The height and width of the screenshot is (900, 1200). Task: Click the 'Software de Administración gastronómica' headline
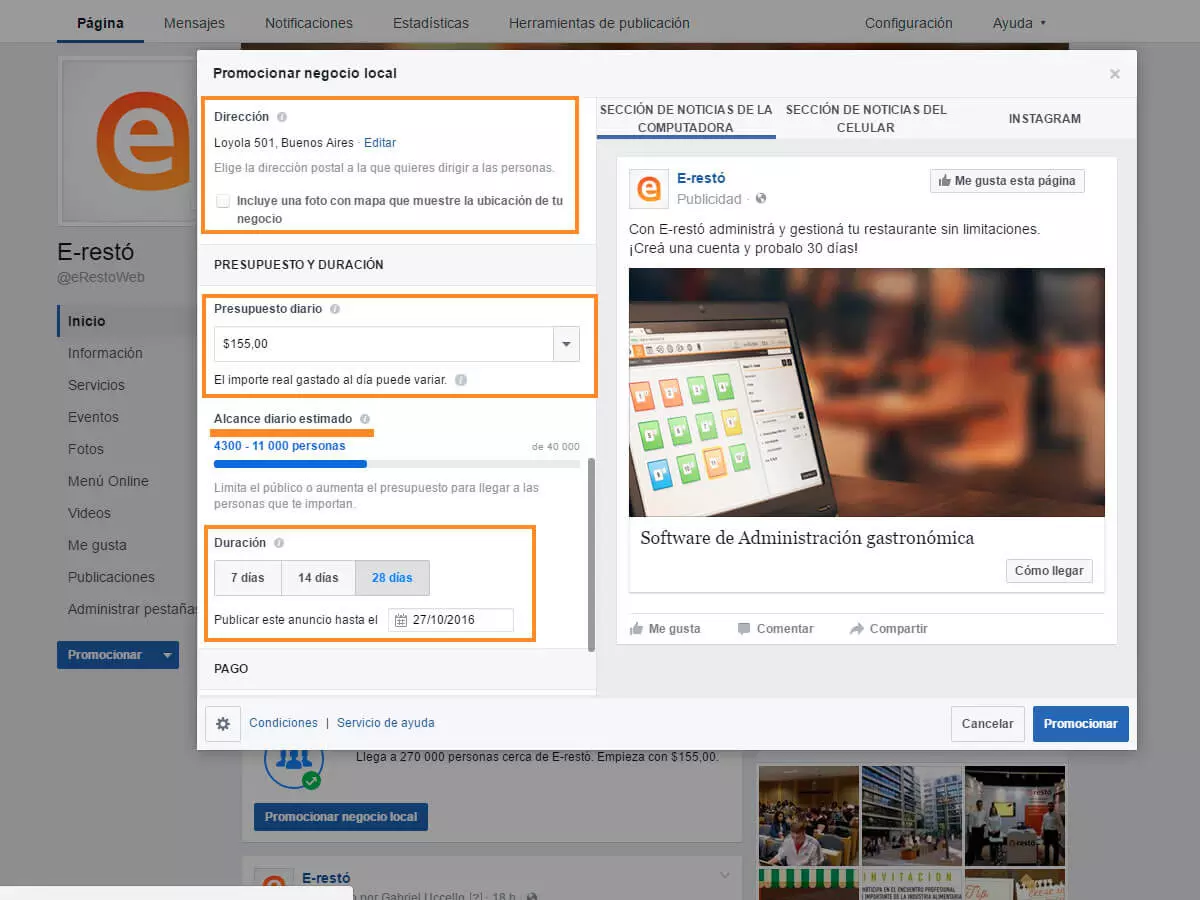pos(807,538)
